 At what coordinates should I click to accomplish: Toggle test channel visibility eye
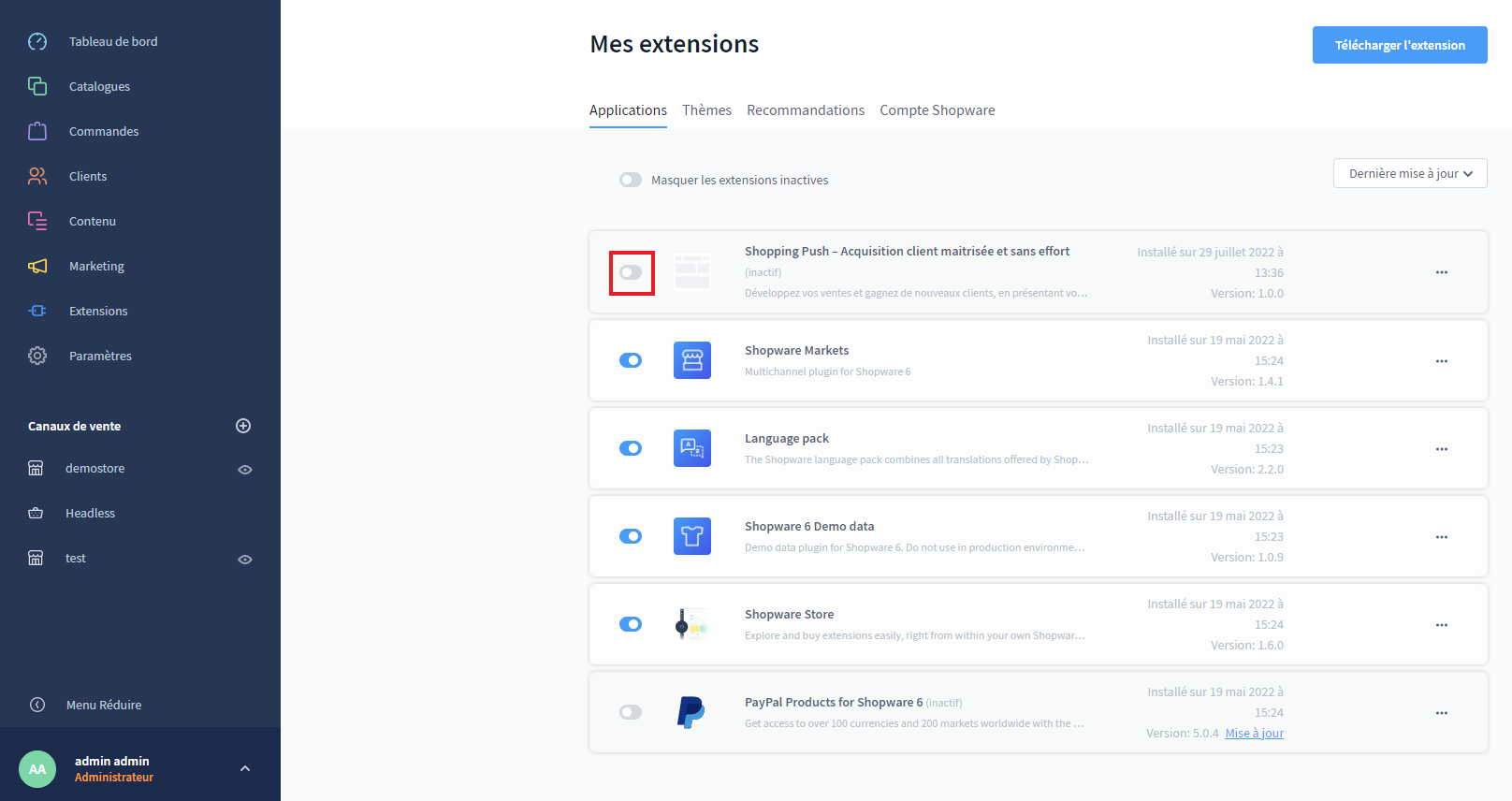[245, 560]
